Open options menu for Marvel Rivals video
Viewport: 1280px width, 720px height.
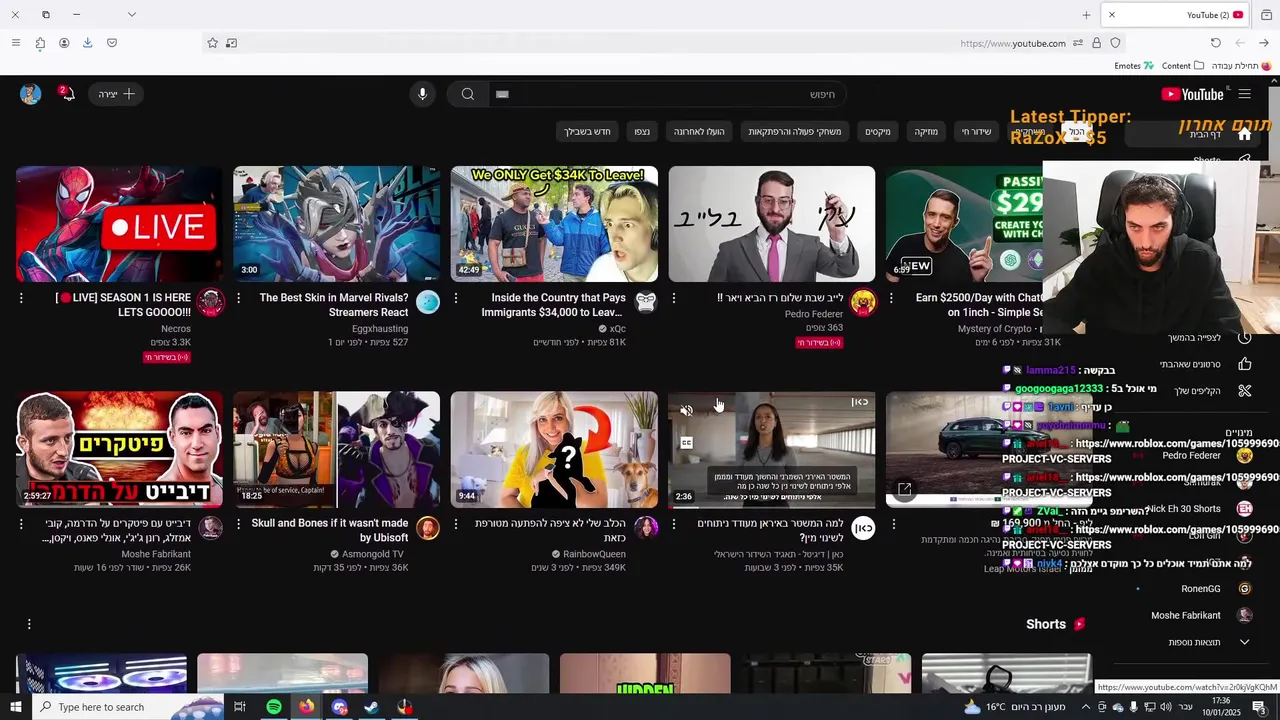[238, 298]
